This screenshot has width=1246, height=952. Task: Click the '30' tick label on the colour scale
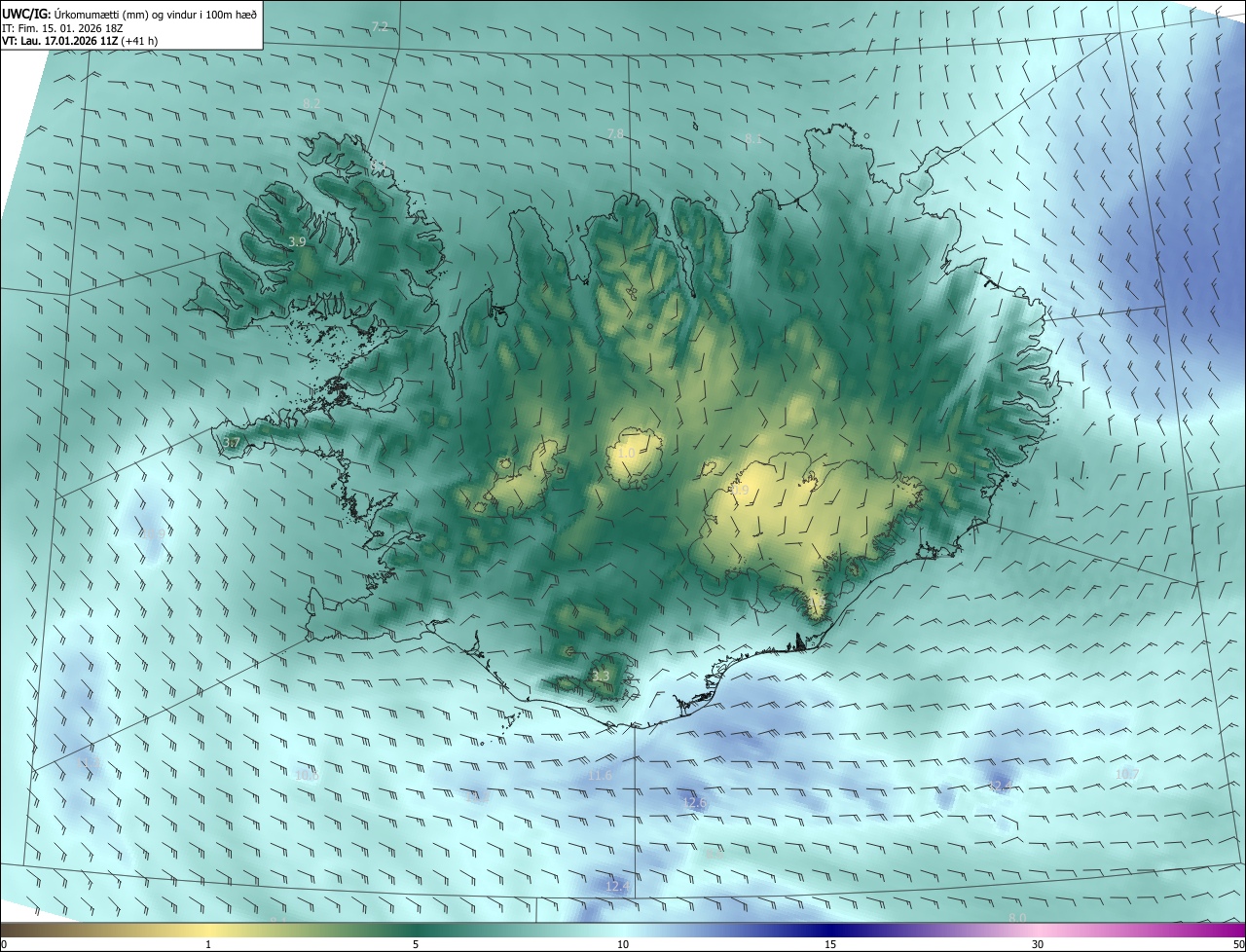pos(1038,944)
